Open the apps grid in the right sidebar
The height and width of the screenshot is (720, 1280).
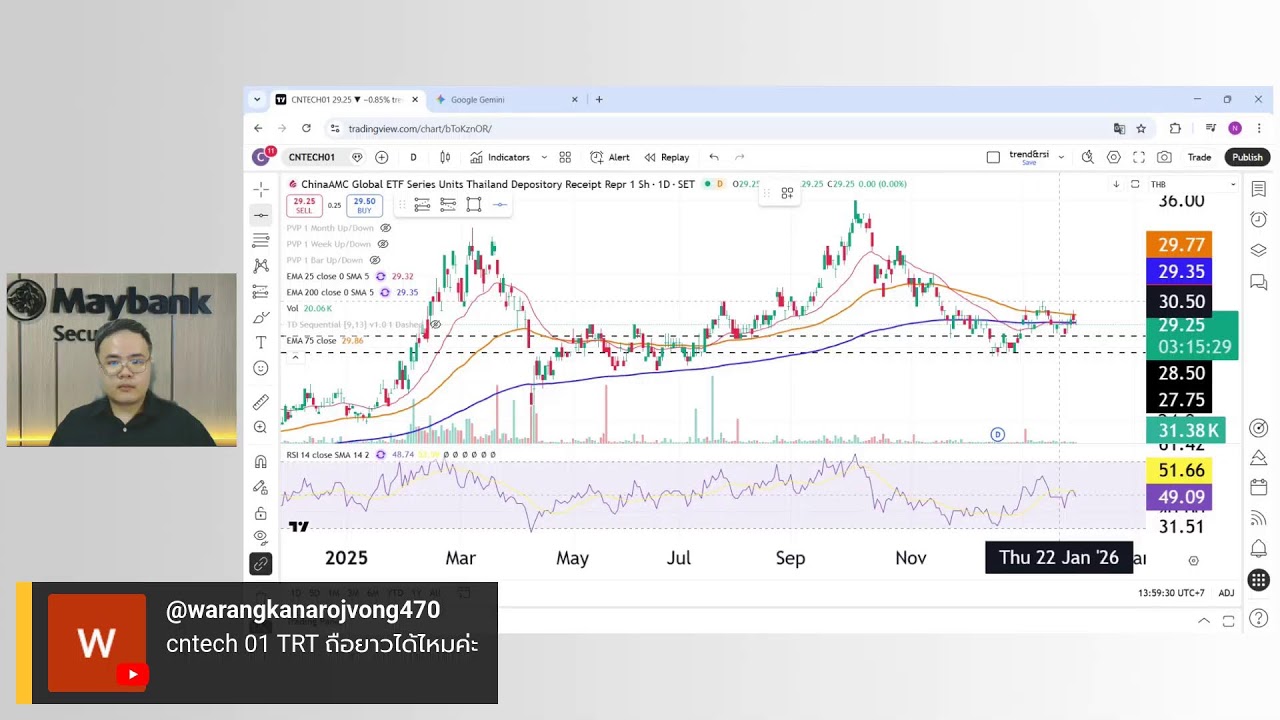point(1259,579)
